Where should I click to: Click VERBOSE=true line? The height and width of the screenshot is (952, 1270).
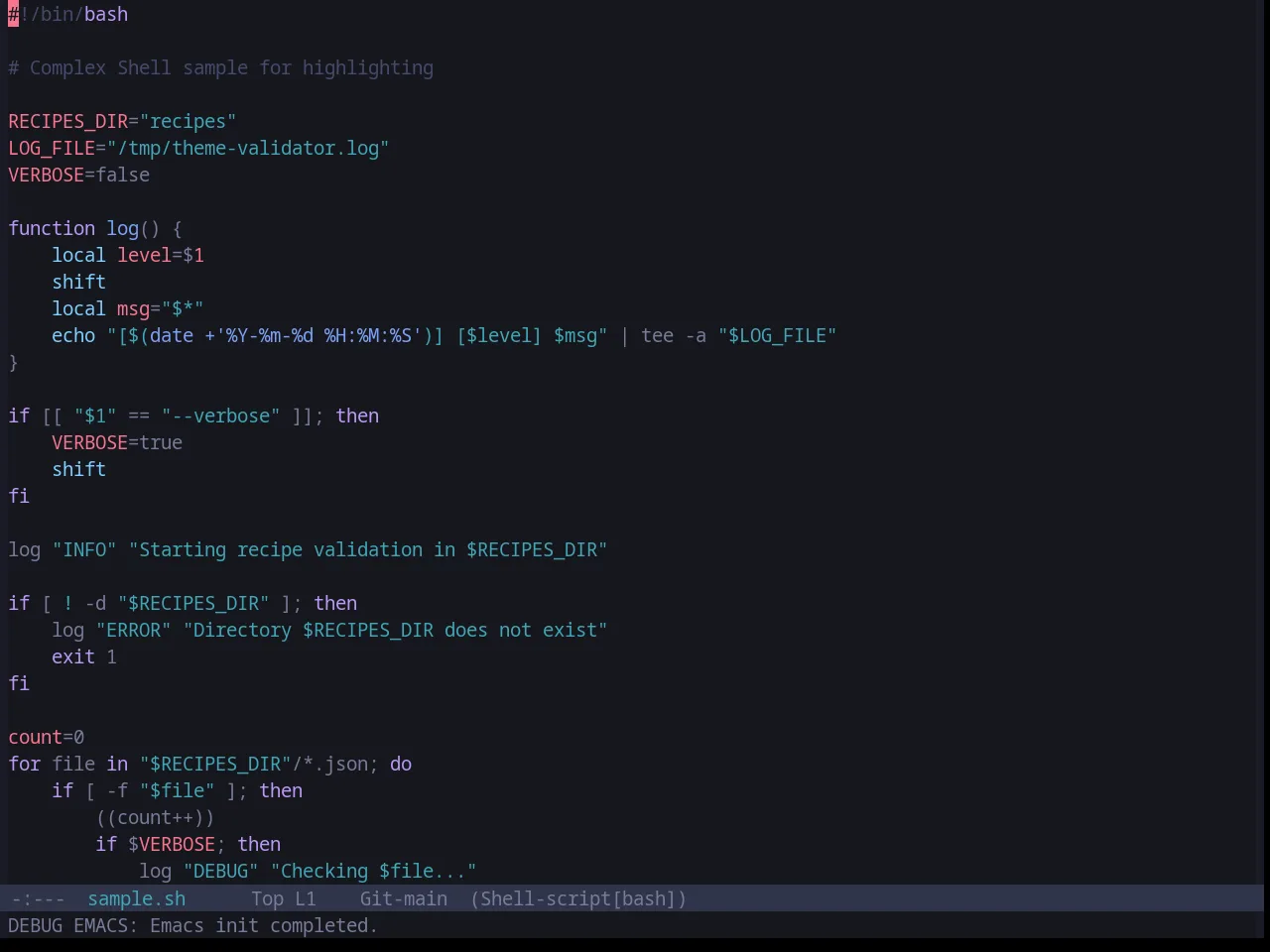(x=117, y=442)
